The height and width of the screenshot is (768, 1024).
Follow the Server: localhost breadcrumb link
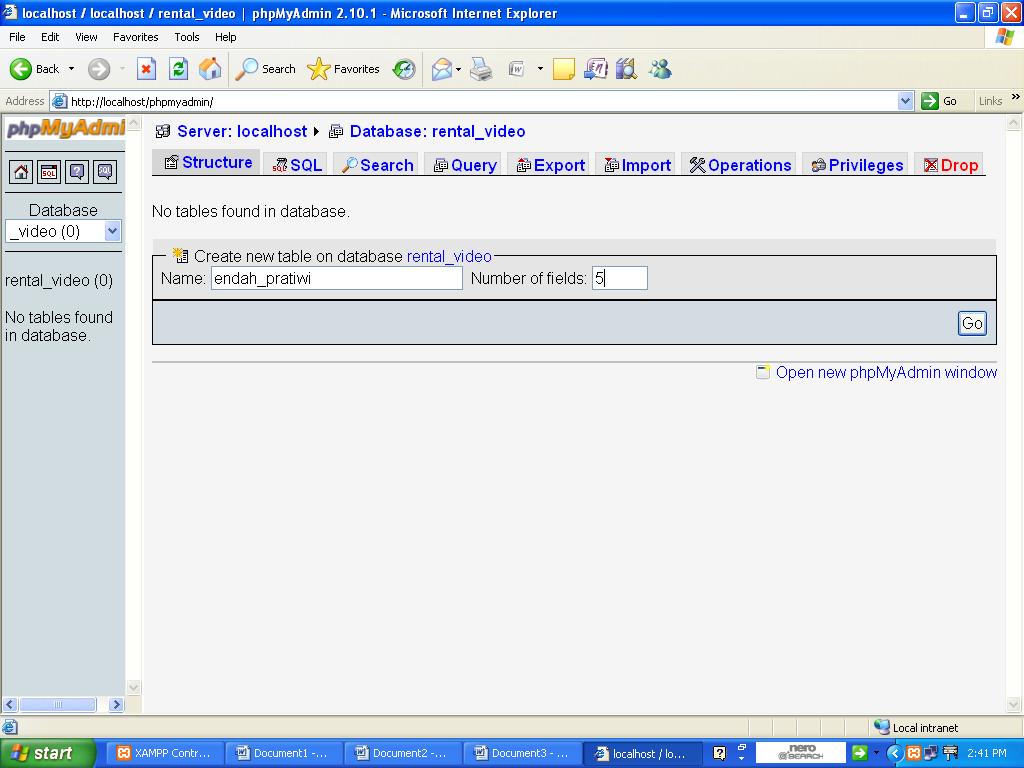coord(242,131)
